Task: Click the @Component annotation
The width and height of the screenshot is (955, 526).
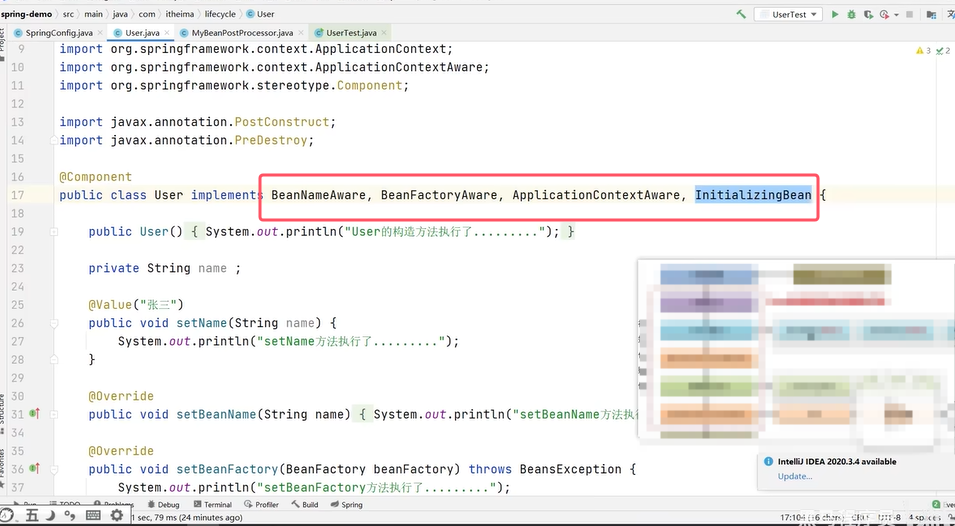Action: coord(96,177)
